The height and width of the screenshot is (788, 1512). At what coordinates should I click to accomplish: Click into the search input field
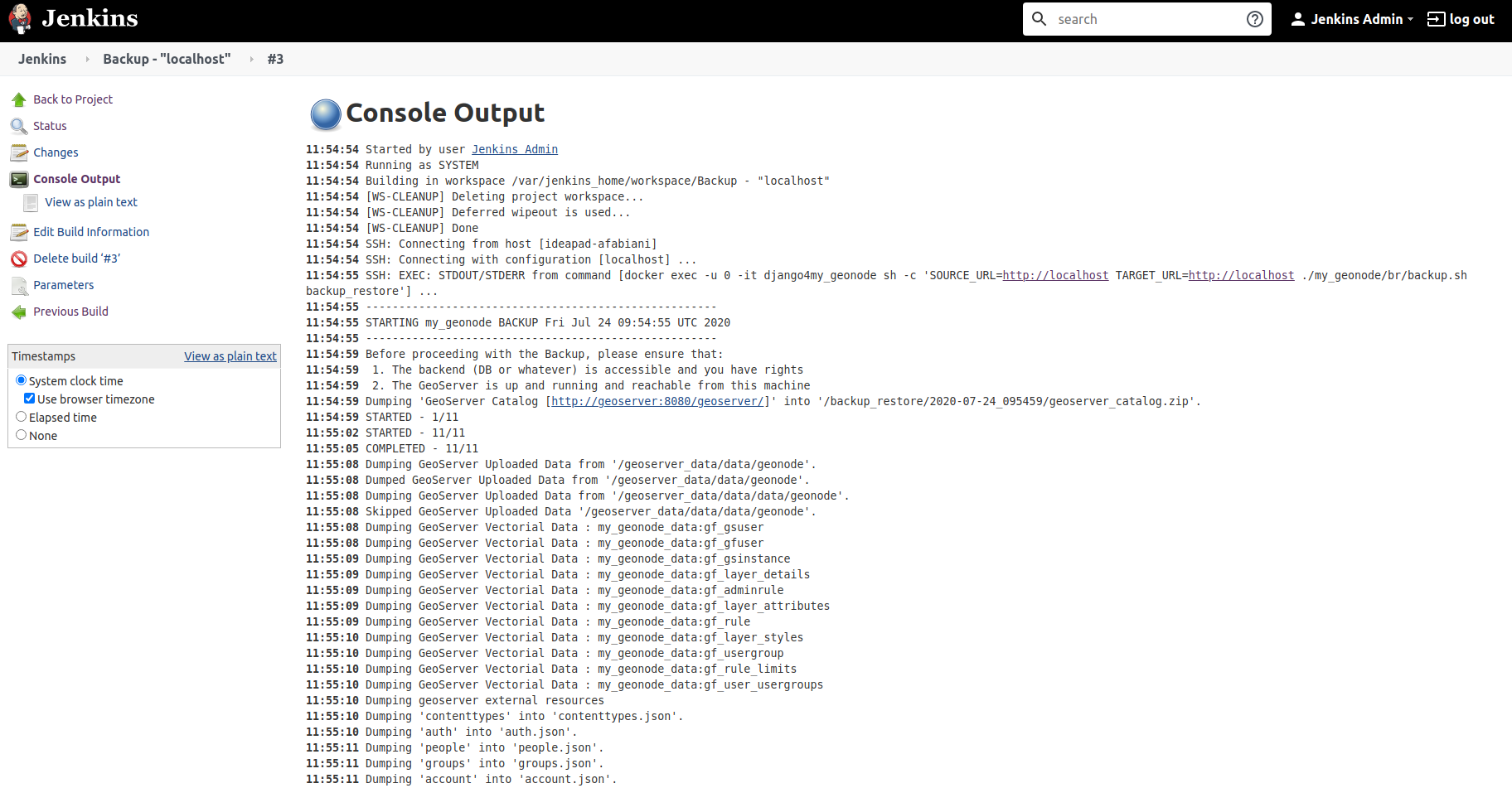coord(1144,19)
